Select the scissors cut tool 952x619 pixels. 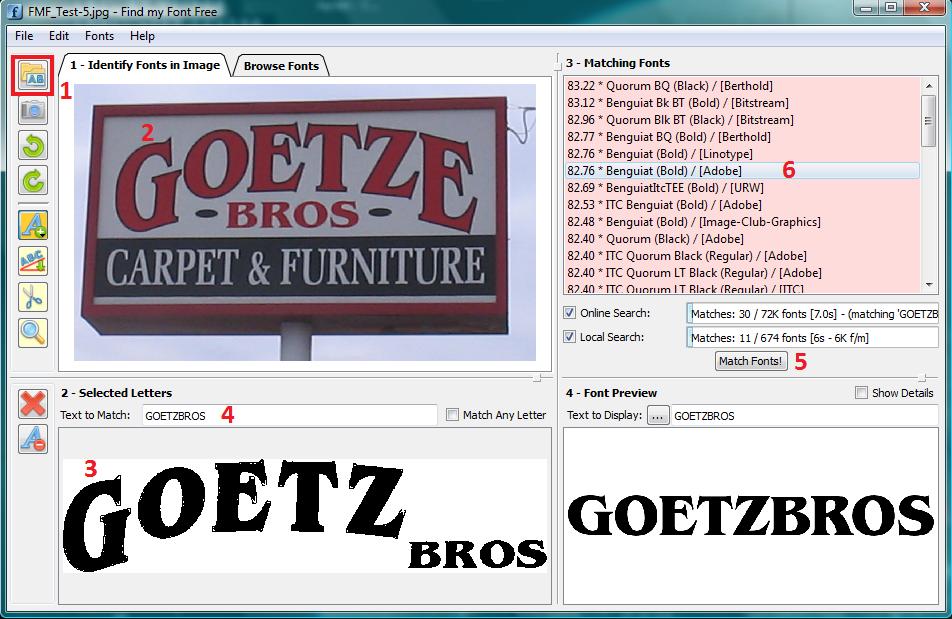pos(33,297)
